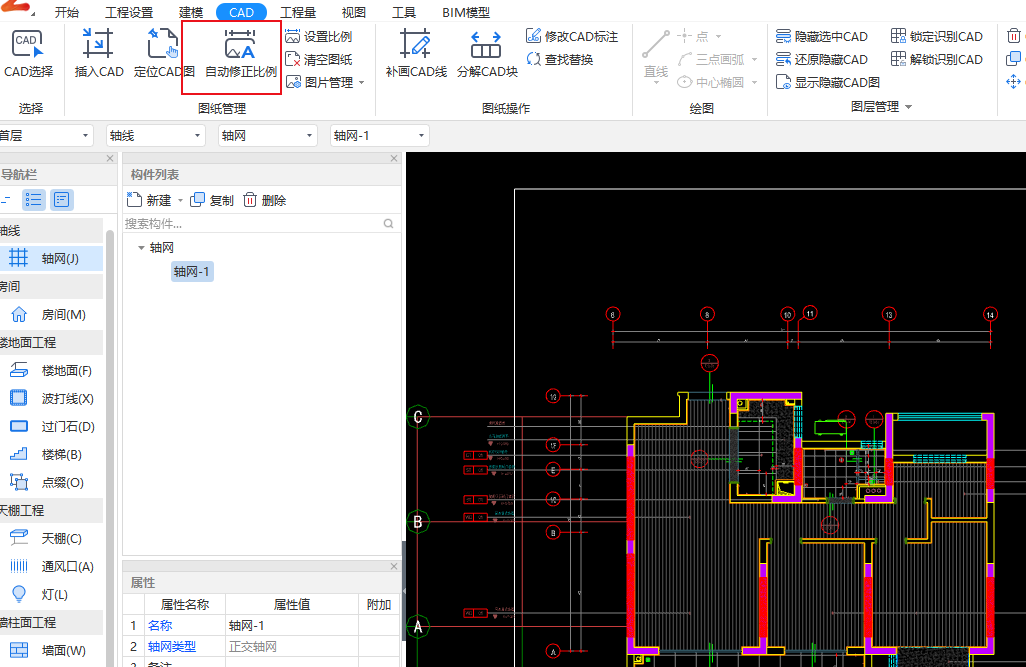
Task: Select 点缀(O) in navigation
Action: coord(52,482)
